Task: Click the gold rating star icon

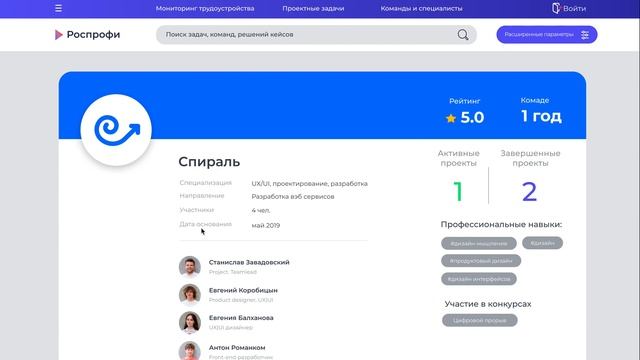Action: tap(451, 118)
